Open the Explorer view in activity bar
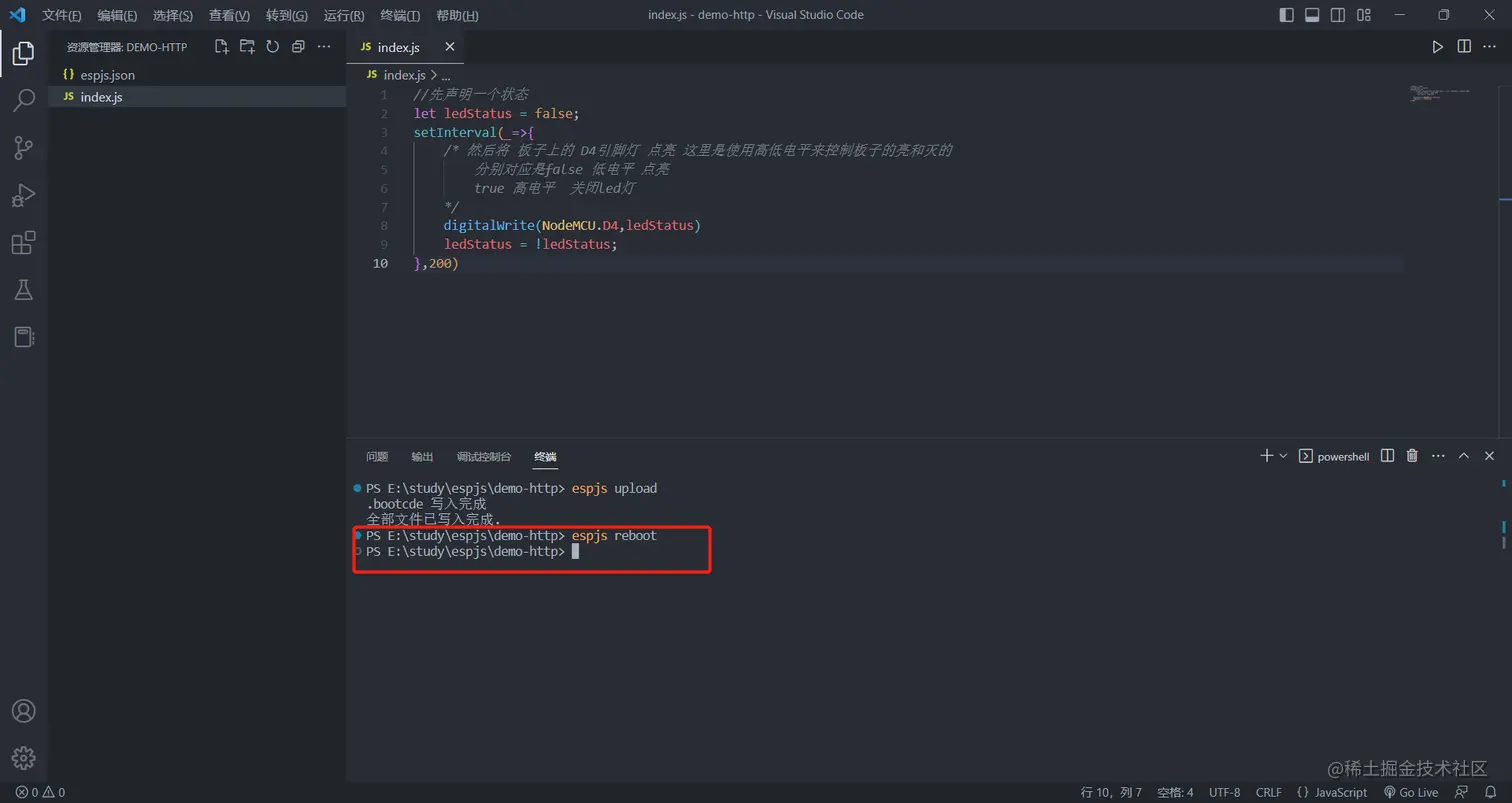The width and height of the screenshot is (1512, 803). click(23, 53)
